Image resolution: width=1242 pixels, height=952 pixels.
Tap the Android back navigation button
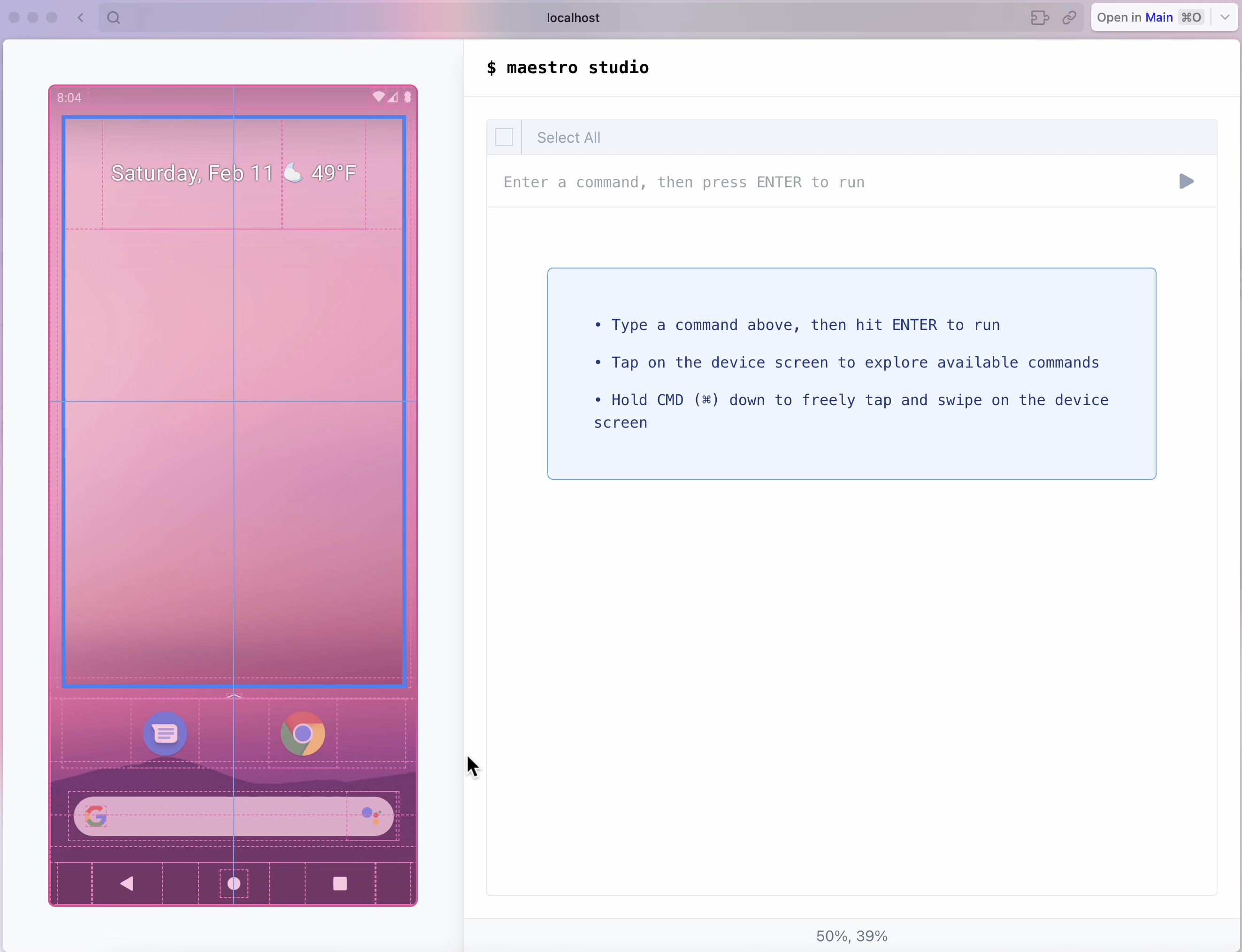click(127, 883)
